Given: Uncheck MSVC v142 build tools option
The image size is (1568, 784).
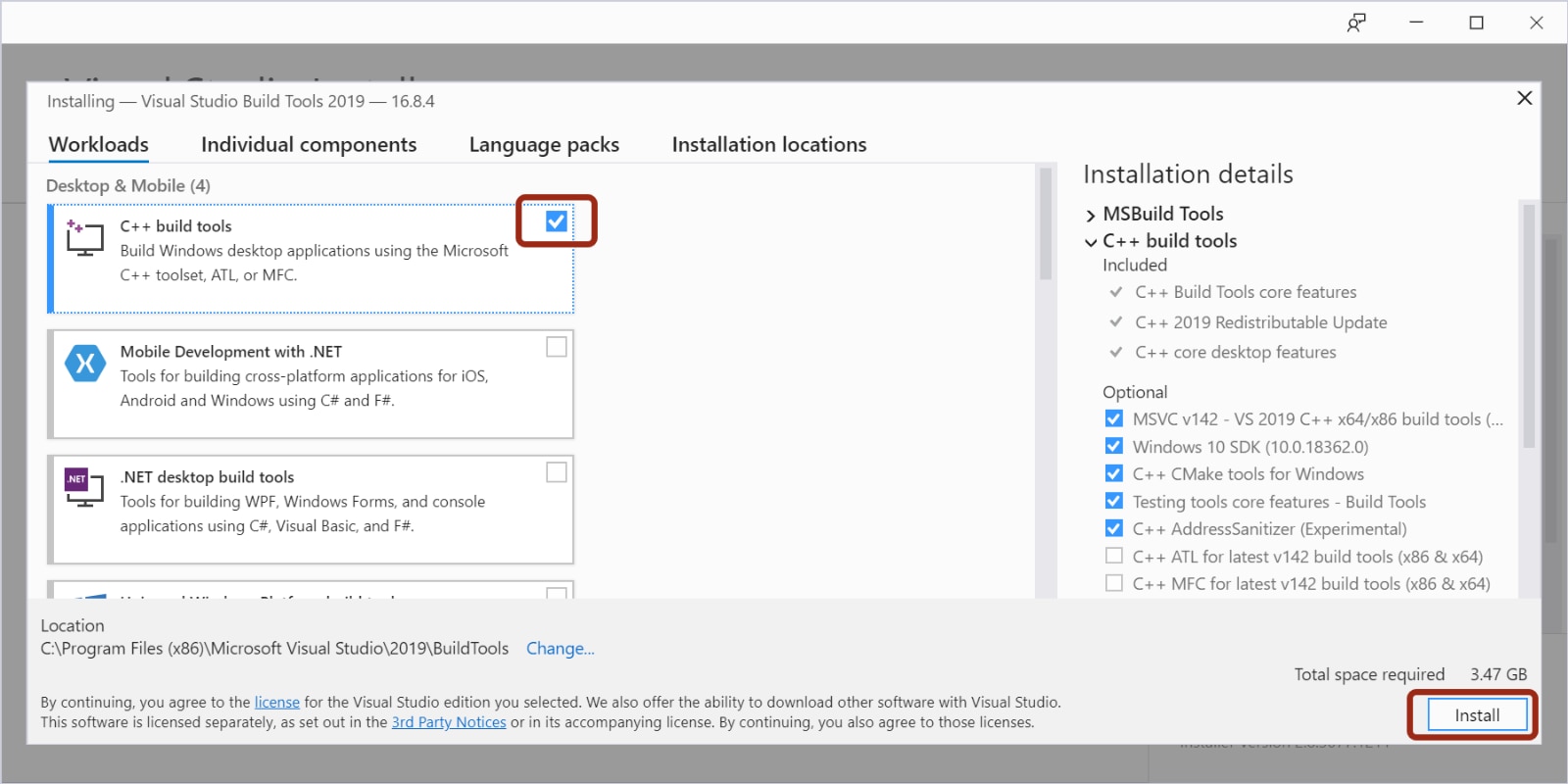Looking at the screenshot, I should coord(1114,418).
